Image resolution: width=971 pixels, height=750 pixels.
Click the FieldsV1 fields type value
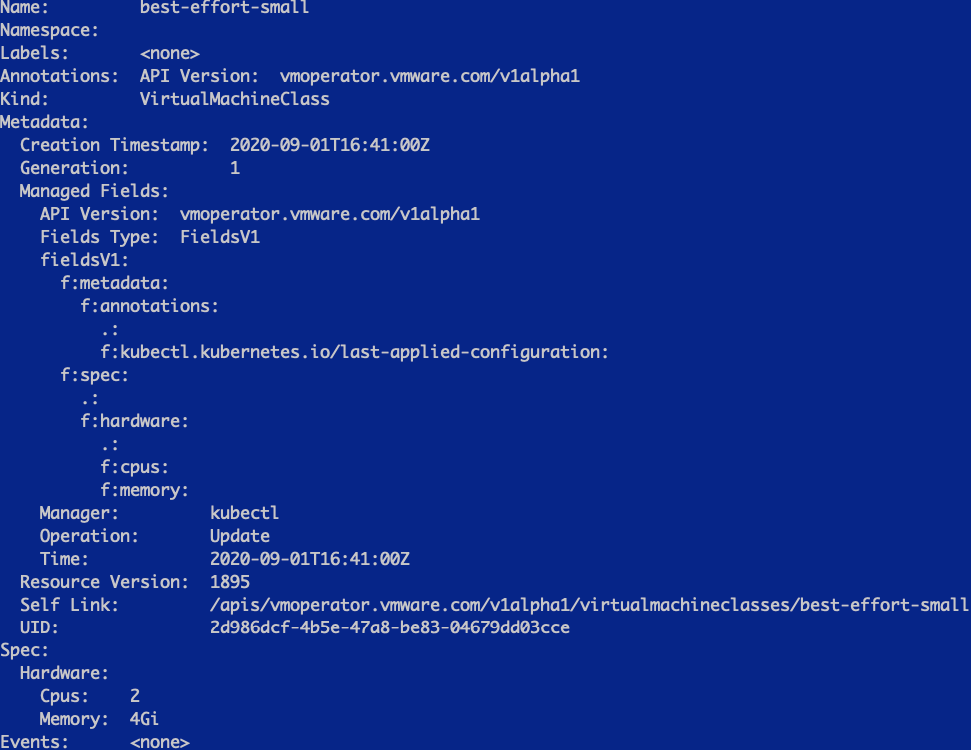coord(220,237)
